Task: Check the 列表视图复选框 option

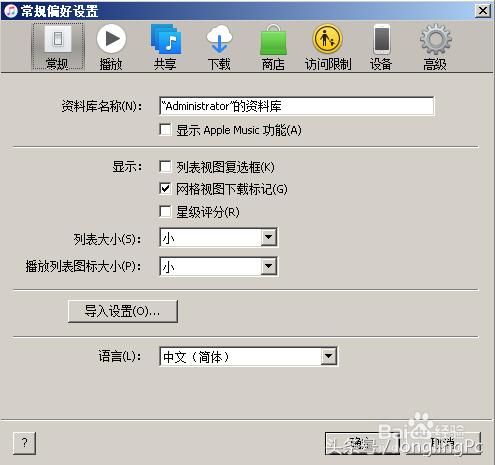Action: [165, 166]
